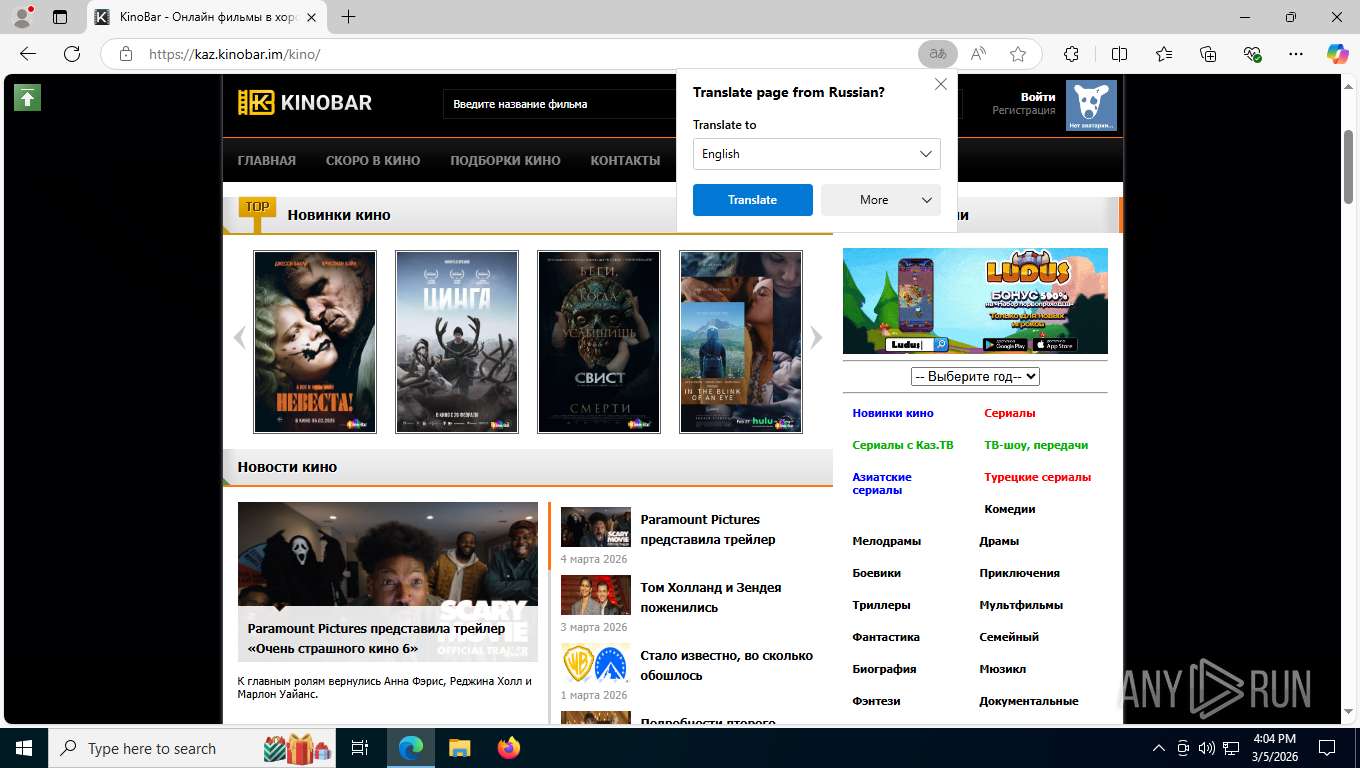Open the ТВ-шоу, передачи link
The width and height of the screenshot is (1360, 768).
point(1036,445)
